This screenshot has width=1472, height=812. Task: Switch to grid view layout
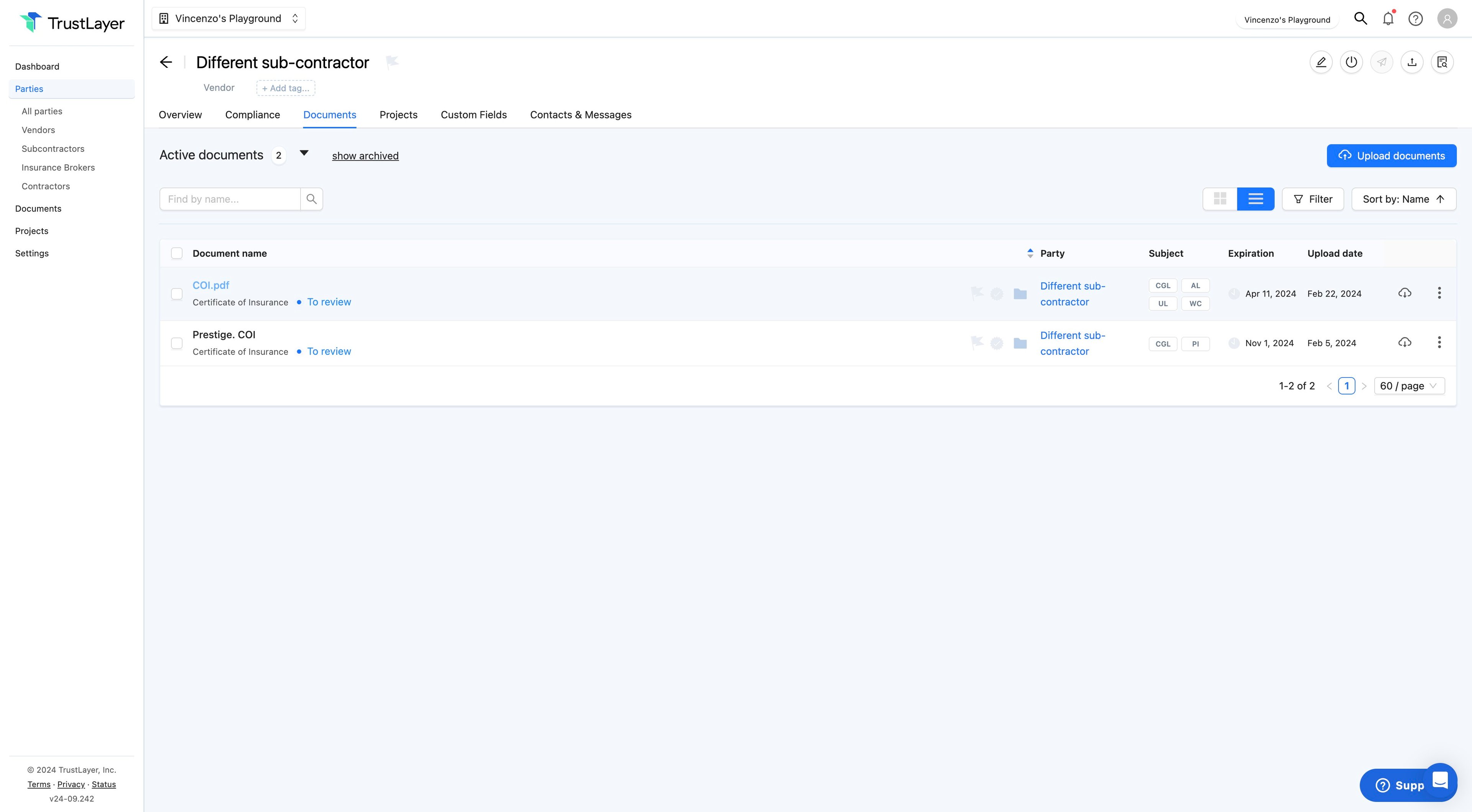(x=1220, y=199)
